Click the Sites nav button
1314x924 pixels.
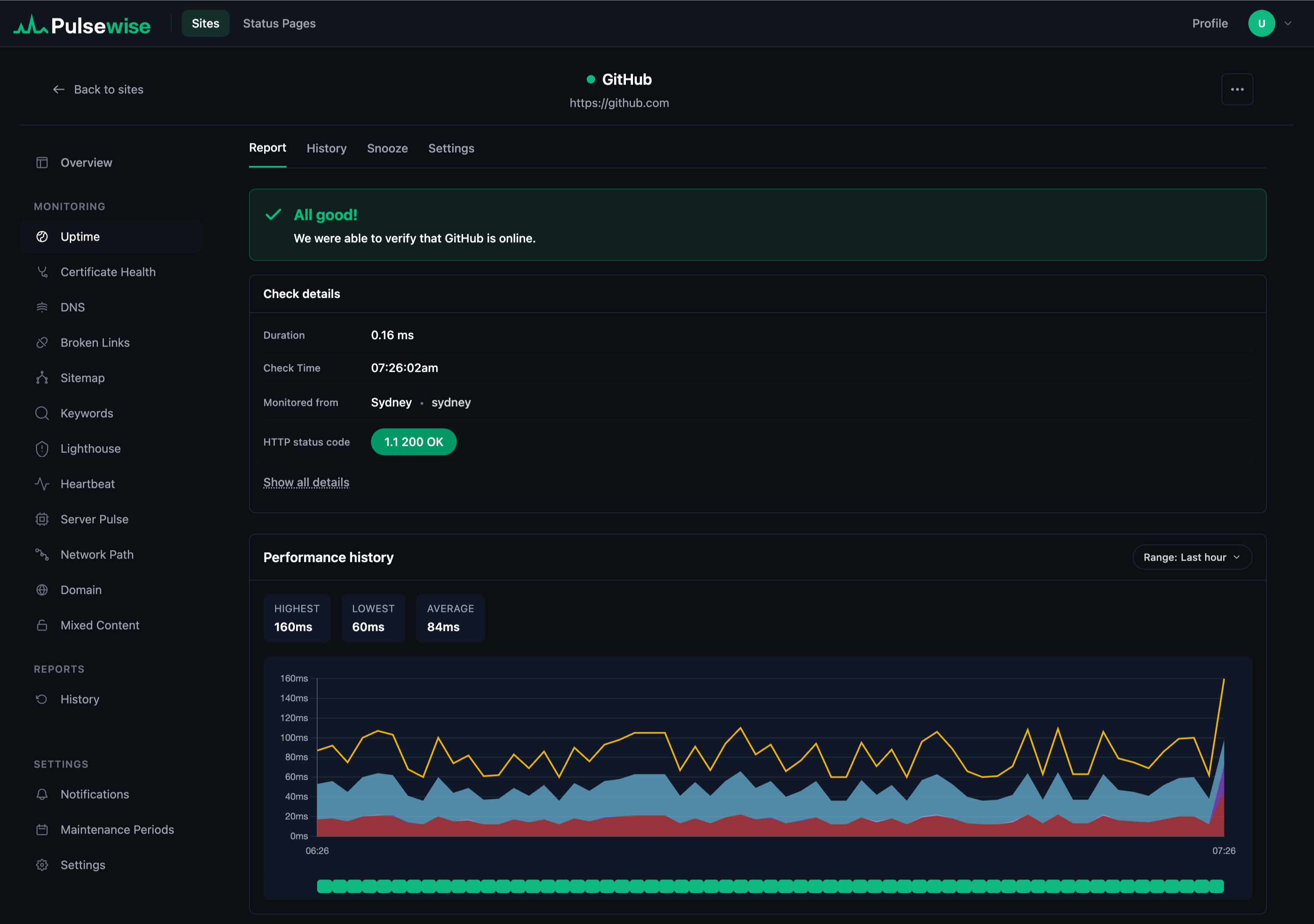coord(205,24)
